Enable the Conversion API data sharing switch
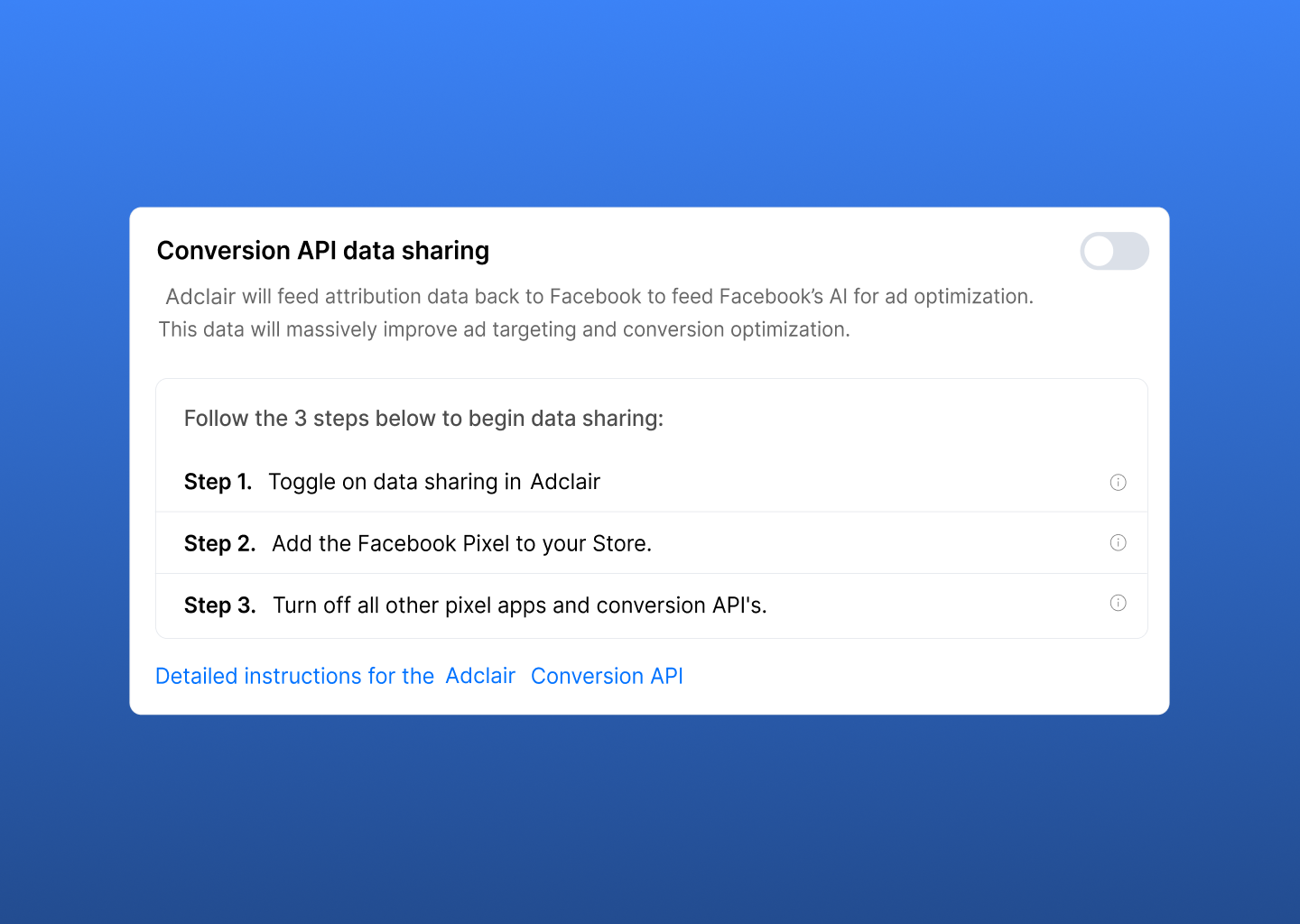The height and width of the screenshot is (924, 1300). click(1114, 251)
